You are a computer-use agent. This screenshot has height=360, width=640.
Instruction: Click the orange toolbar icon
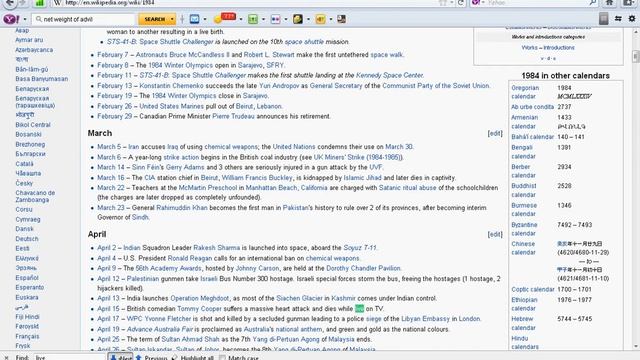(x=320, y=19)
